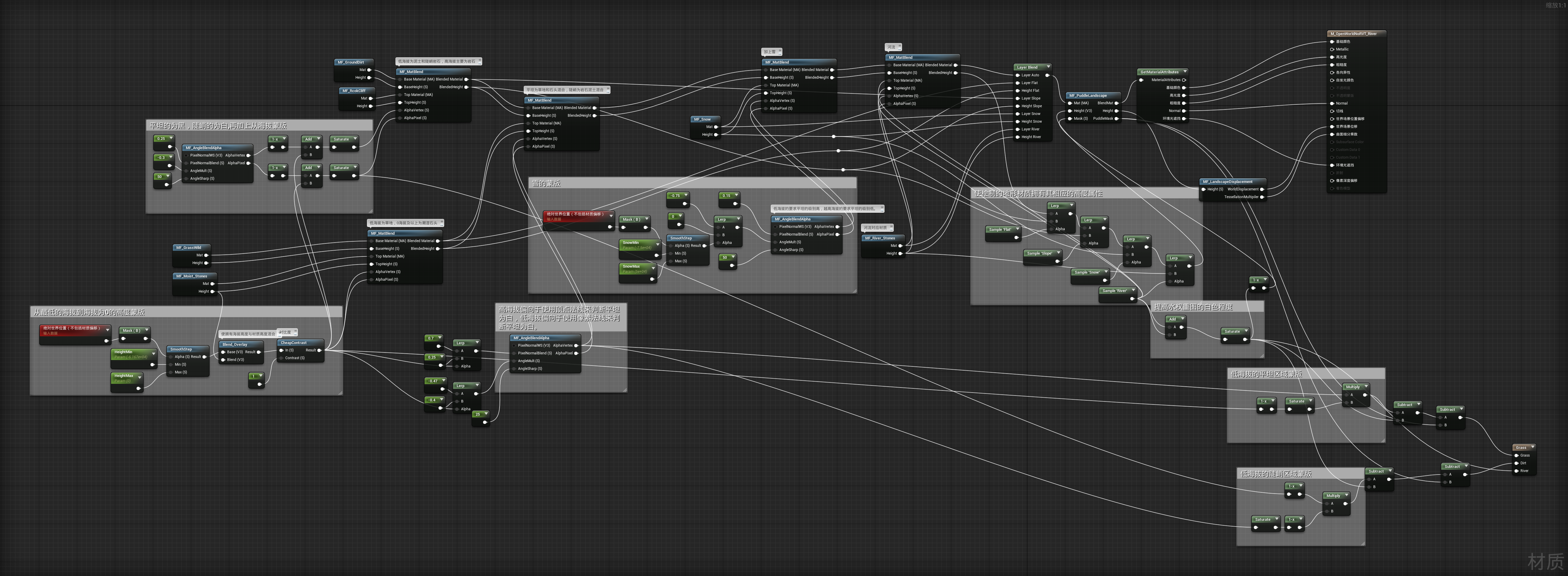Screen dimensions: 1568x576
Task: Click the resize grip of 低海拔的平坦区域蒙版 comment
Action: coord(1383,440)
